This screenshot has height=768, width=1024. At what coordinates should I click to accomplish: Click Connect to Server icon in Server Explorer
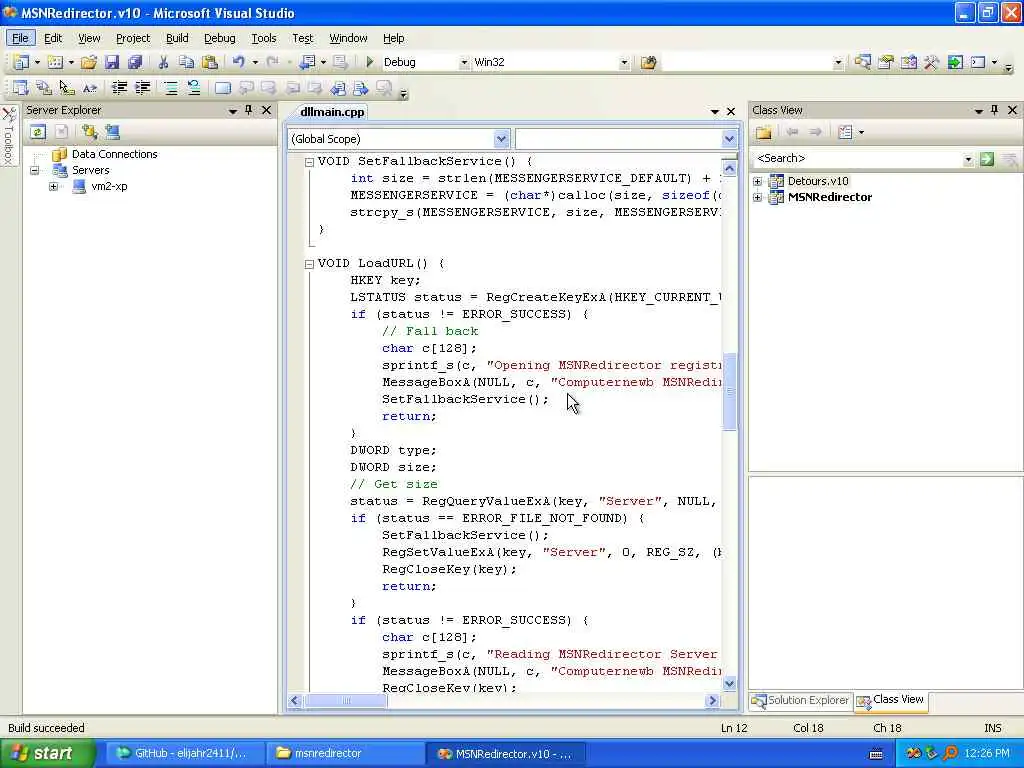pyautogui.click(x=112, y=132)
